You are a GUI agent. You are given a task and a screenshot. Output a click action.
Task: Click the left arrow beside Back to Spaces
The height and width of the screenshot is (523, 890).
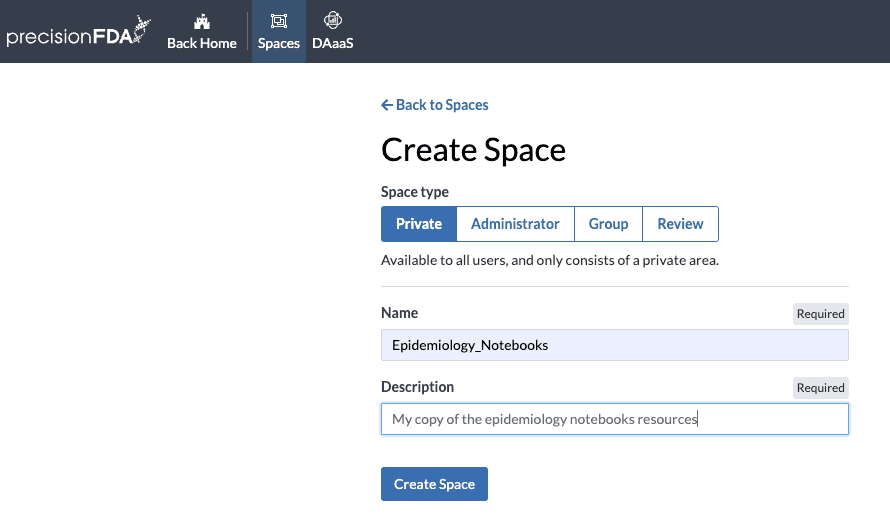click(387, 105)
